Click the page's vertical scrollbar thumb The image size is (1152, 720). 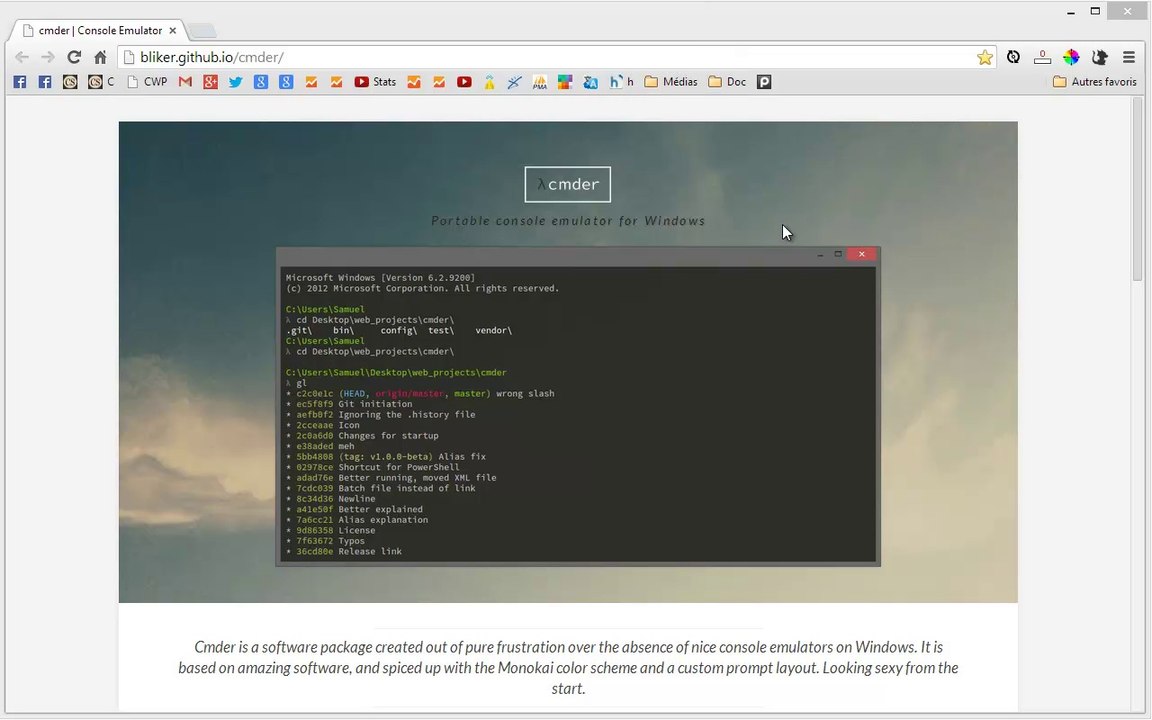point(1137,189)
